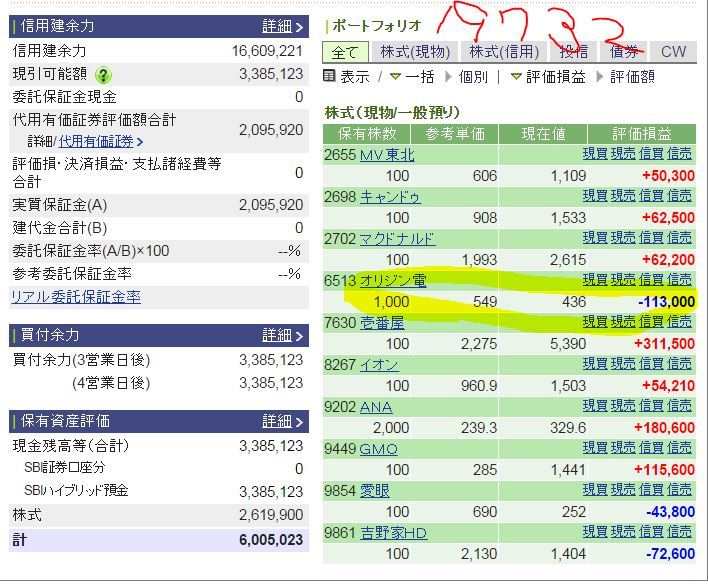The height and width of the screenshot is (584, 708).
Task: Open stock オリジン電 link
Action: point(393,281)
